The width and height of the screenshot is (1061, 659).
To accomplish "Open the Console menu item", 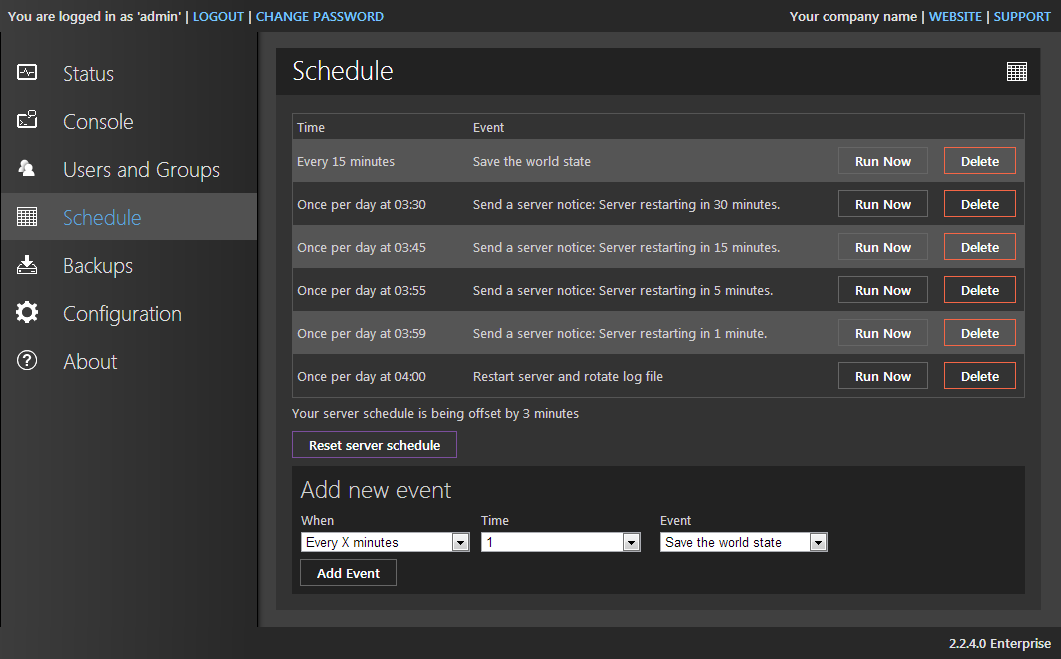I will (x=98, y=122).
